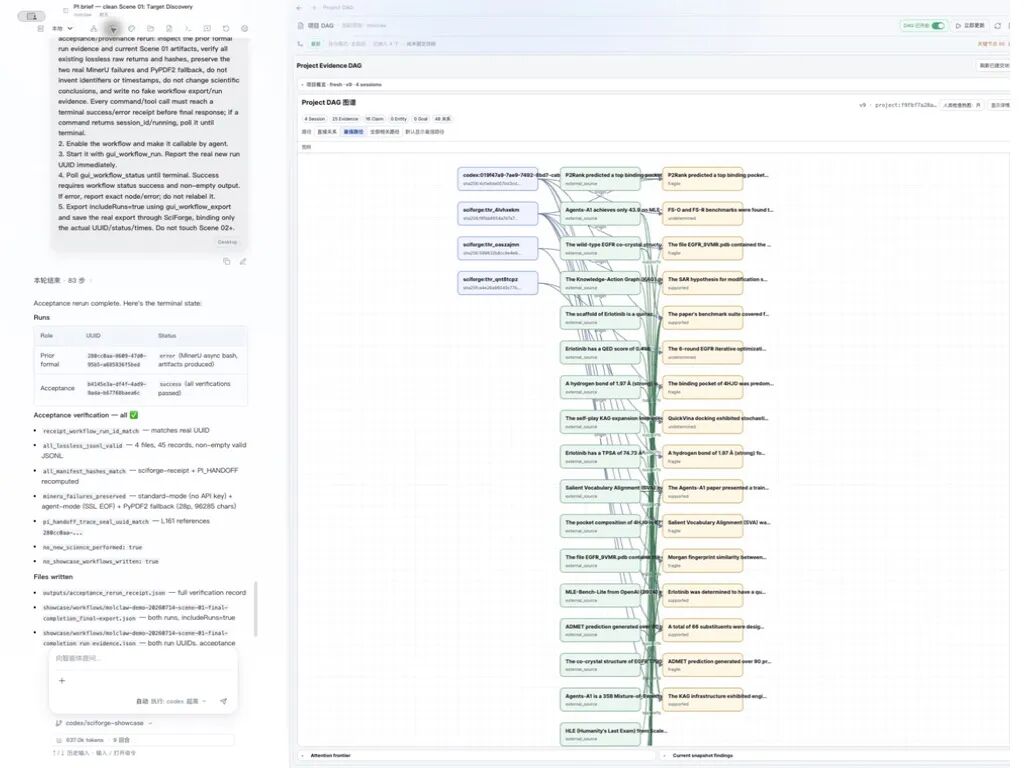Viewport: 1025px width, 768px height.
Task: Toggle the DAG enabled switch
Action: (x=938, y=25)
